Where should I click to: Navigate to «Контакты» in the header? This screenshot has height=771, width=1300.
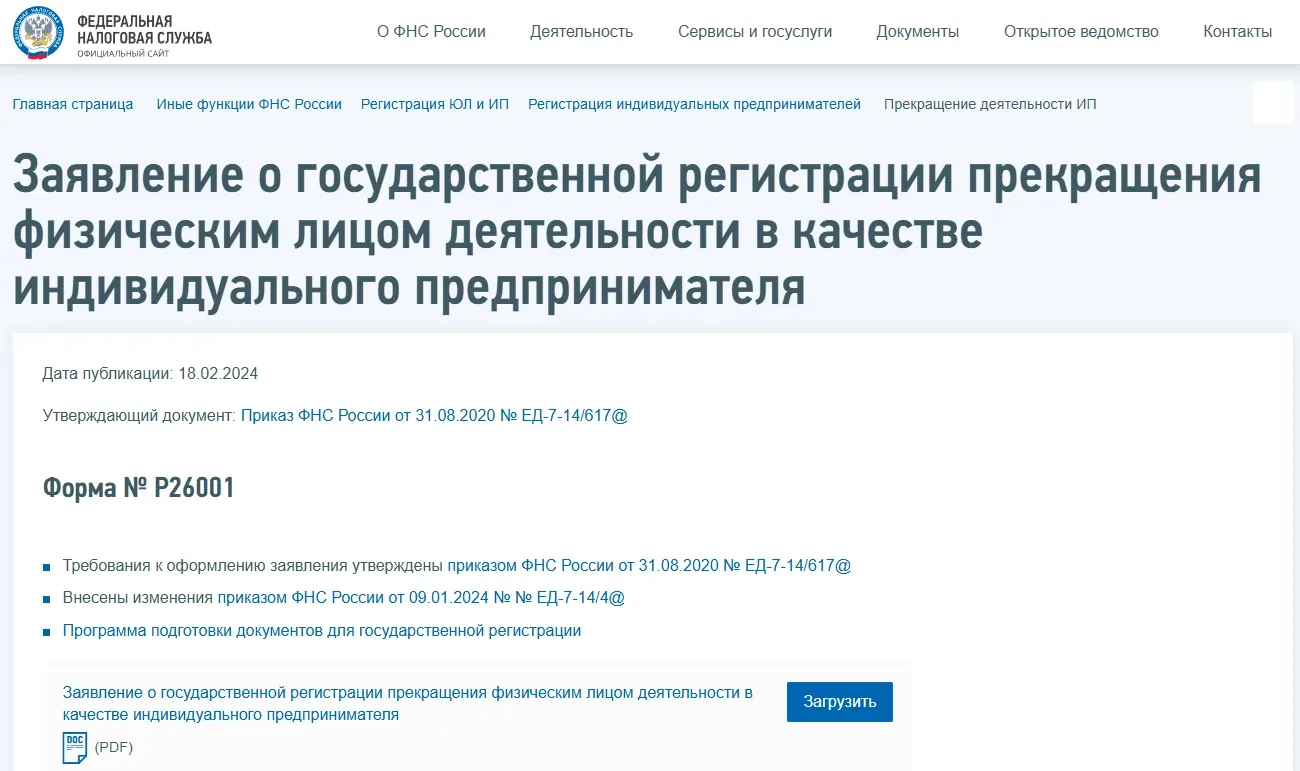(1237, 32)
